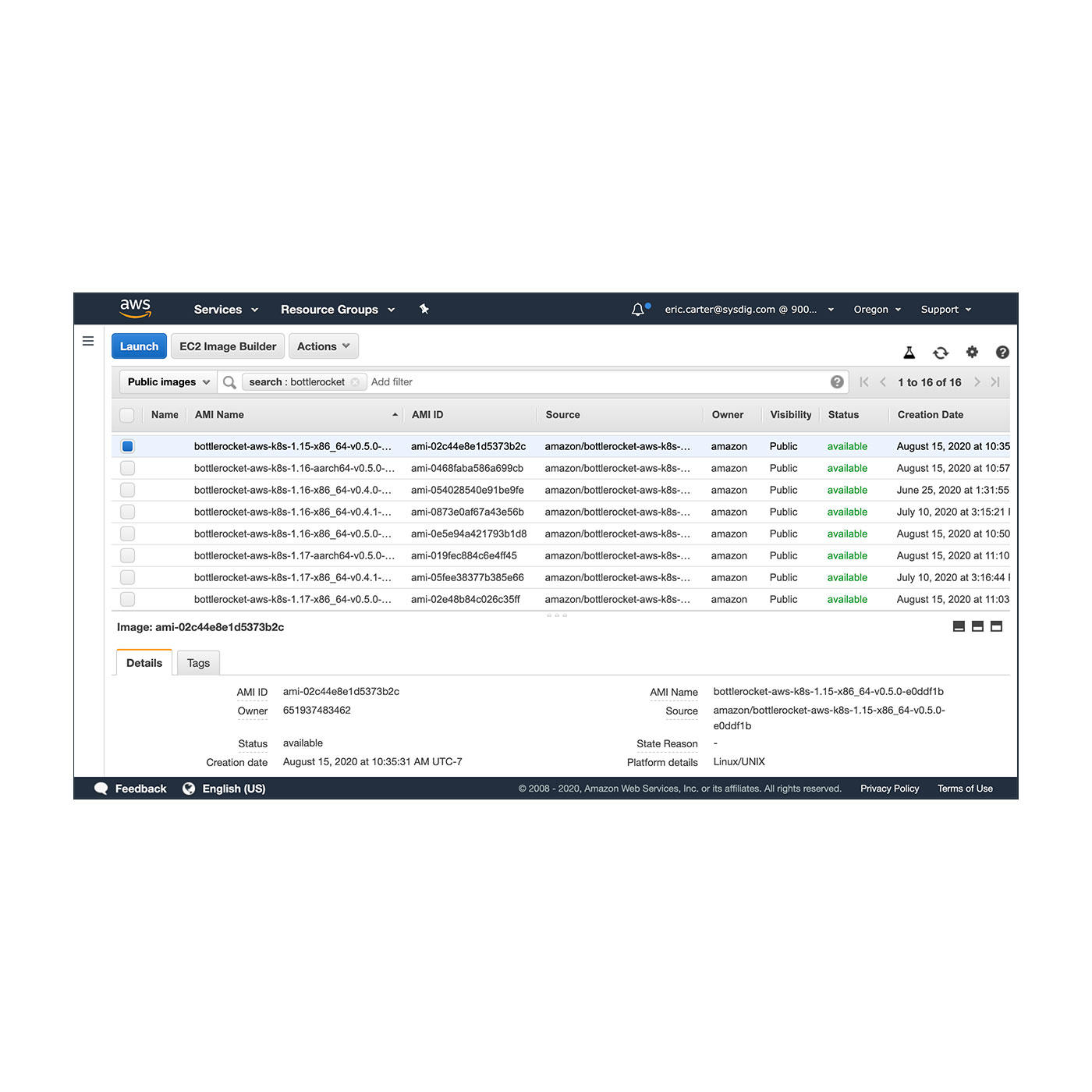The image size is (1092, 1092).
Task: Click the experiments flask icon
Action: click(909, 353)
